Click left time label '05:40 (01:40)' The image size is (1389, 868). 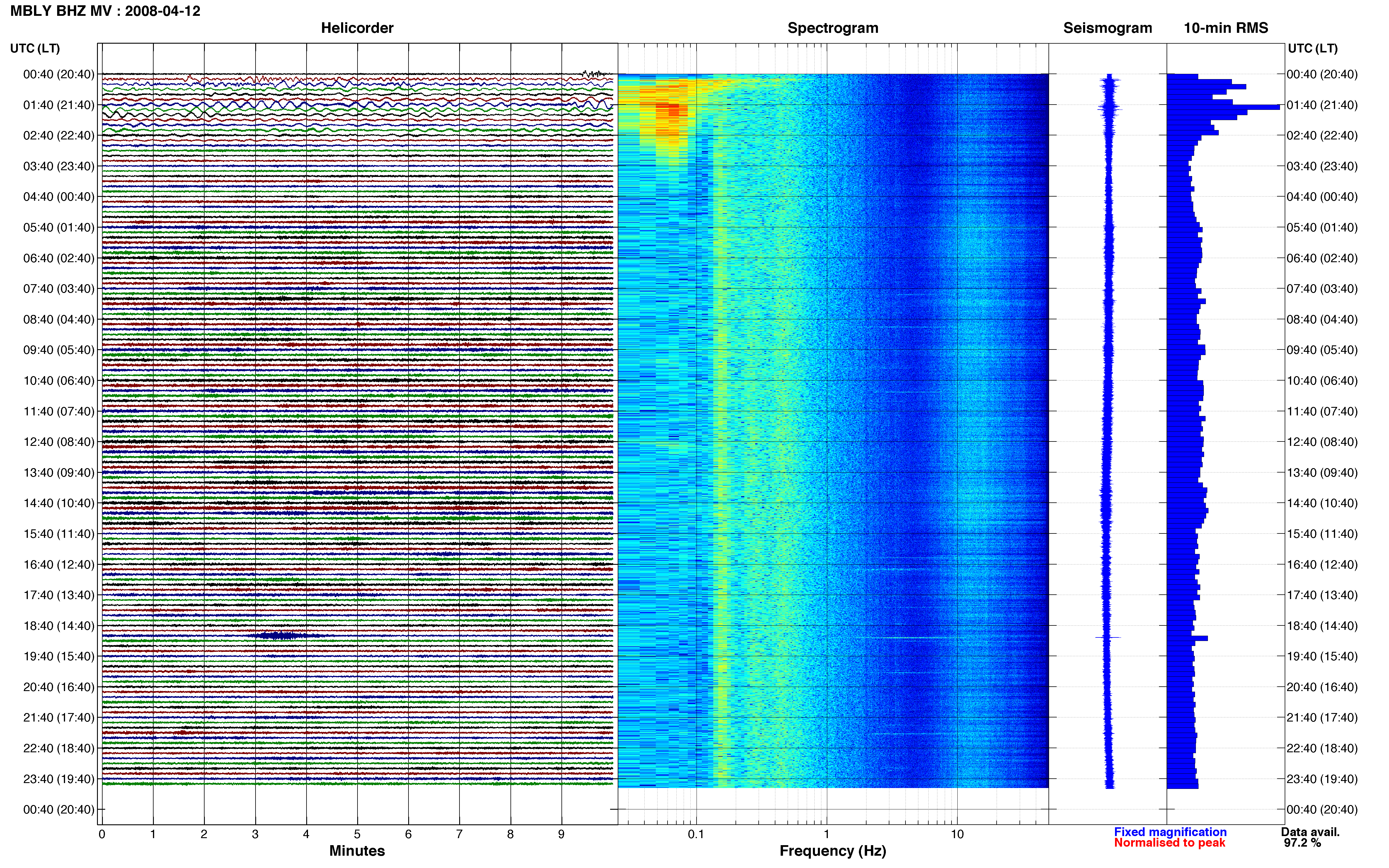pos(59,227)
